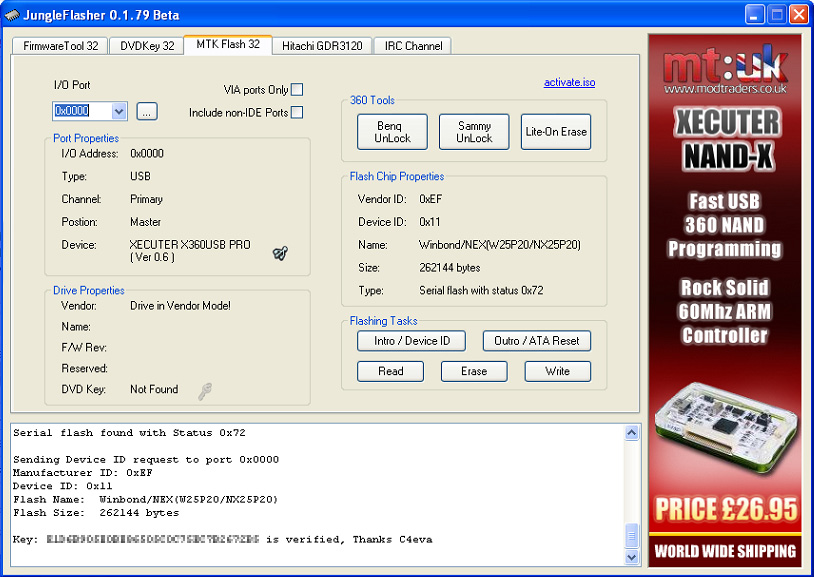Click the log scrollbar thumb
Screen dimensions: 814x577
point(631,536)
